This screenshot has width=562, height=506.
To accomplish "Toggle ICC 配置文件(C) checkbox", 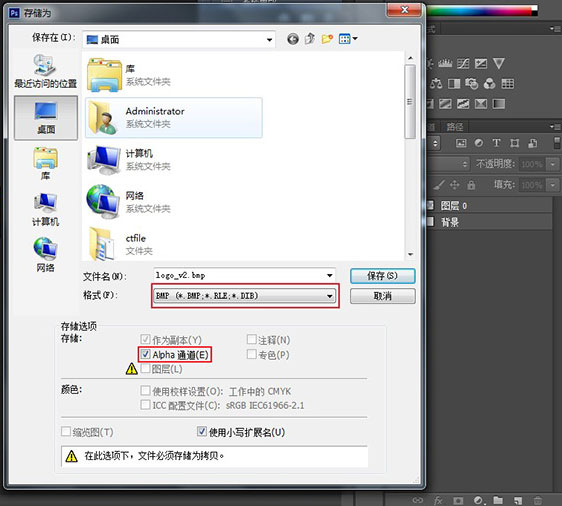I will [145, 405].
